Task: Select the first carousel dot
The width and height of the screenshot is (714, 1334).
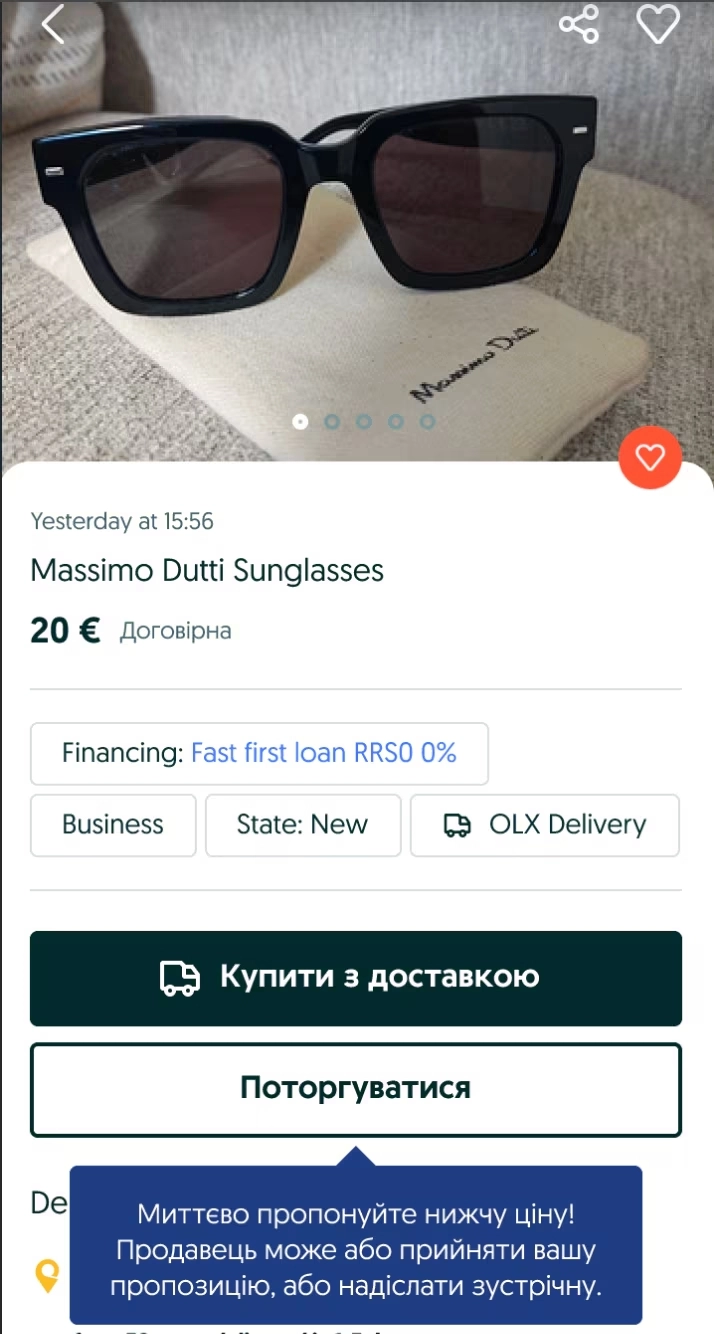Action: click(300, 422)
